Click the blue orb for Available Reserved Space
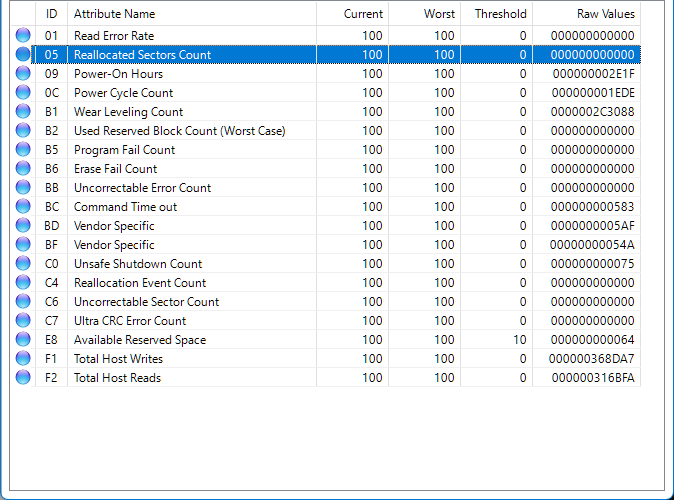 [x=23, y=340]
